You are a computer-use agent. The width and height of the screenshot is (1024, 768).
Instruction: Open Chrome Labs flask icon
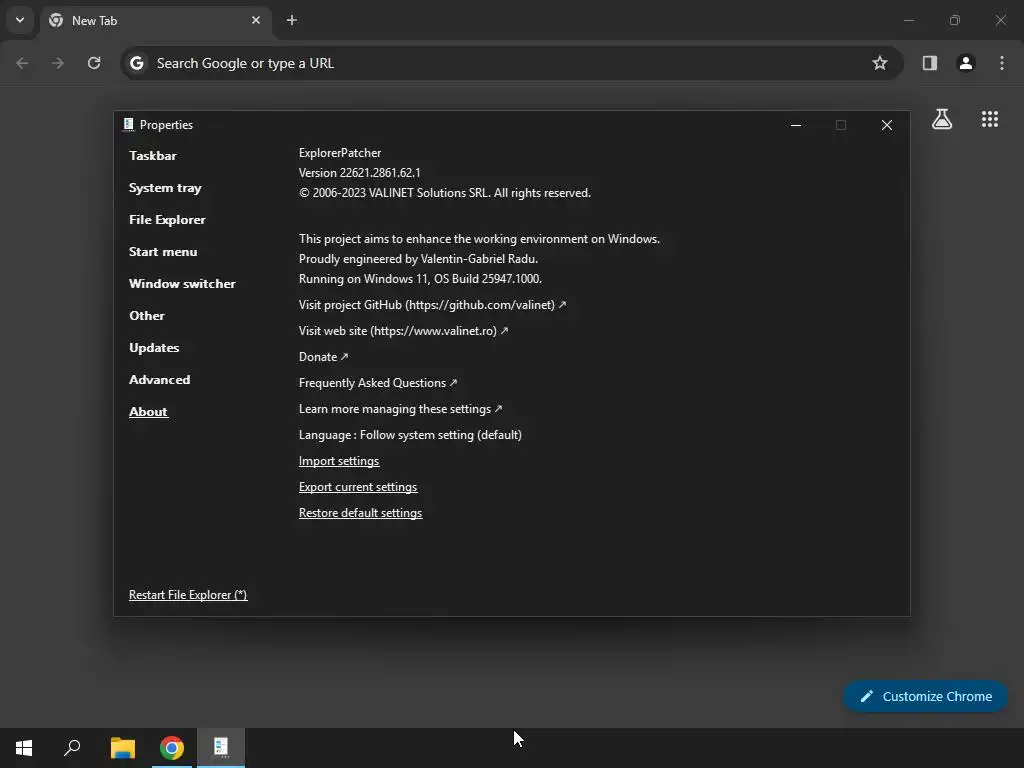tap(942, 119)
